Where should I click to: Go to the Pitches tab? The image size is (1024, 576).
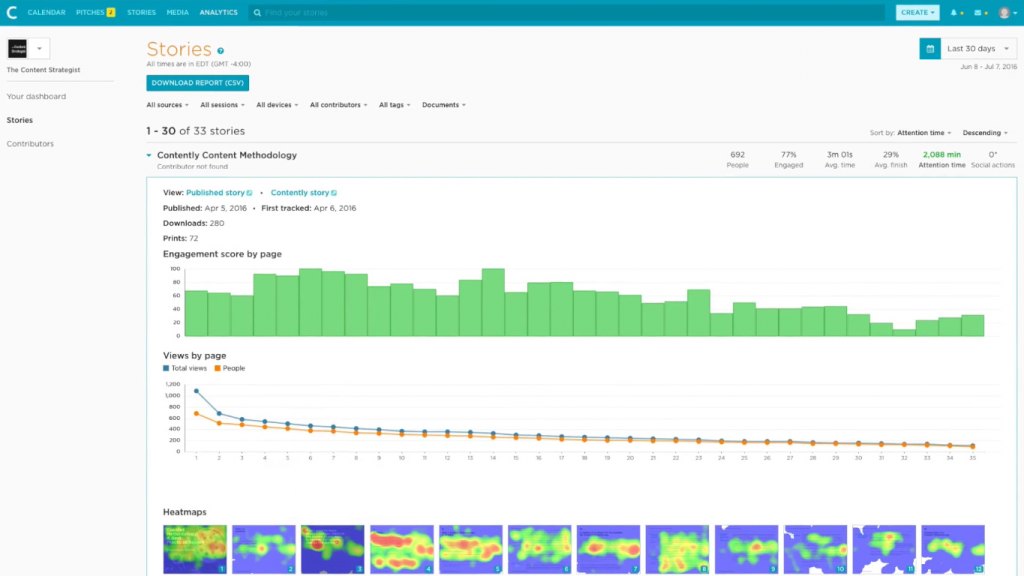tap(90, 12)
